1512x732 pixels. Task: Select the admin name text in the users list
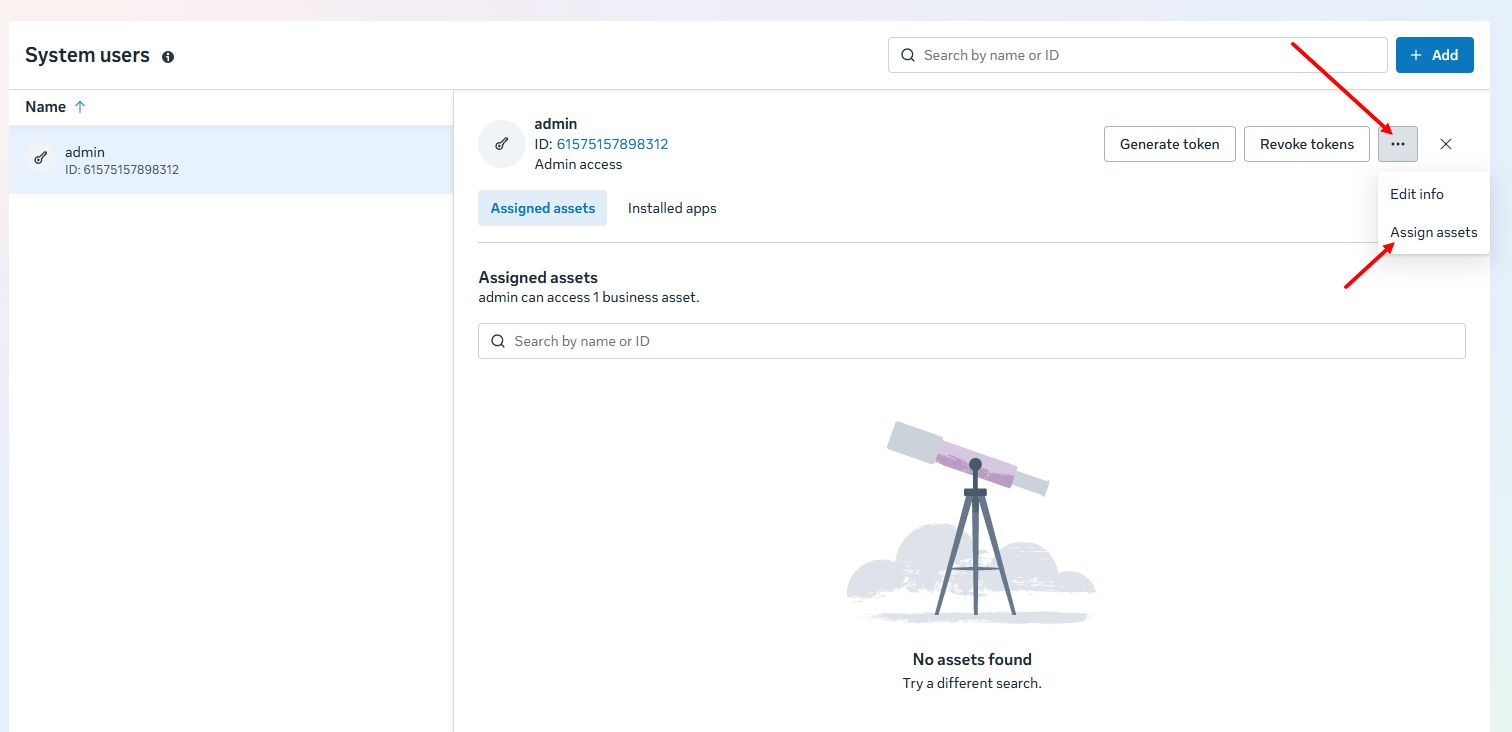pos(85,152)
